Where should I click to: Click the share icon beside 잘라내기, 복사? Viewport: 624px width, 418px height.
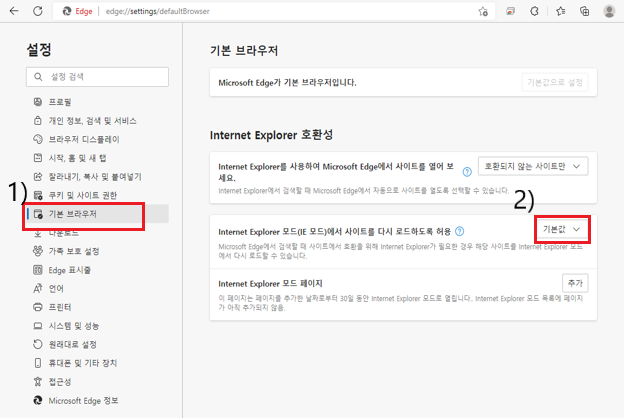click(38, 176)
